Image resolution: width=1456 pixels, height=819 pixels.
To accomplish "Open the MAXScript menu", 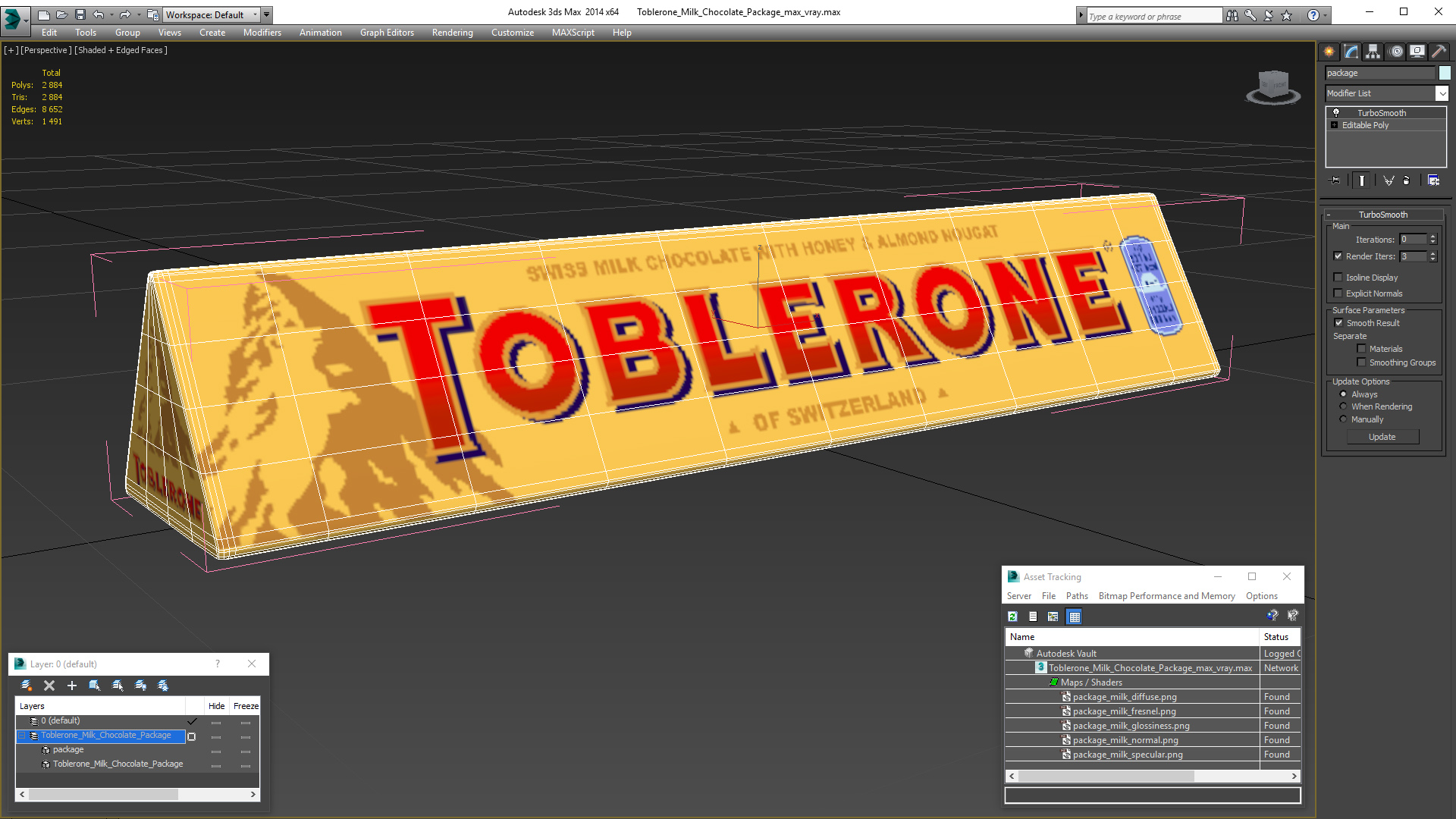I will (573, 33).
